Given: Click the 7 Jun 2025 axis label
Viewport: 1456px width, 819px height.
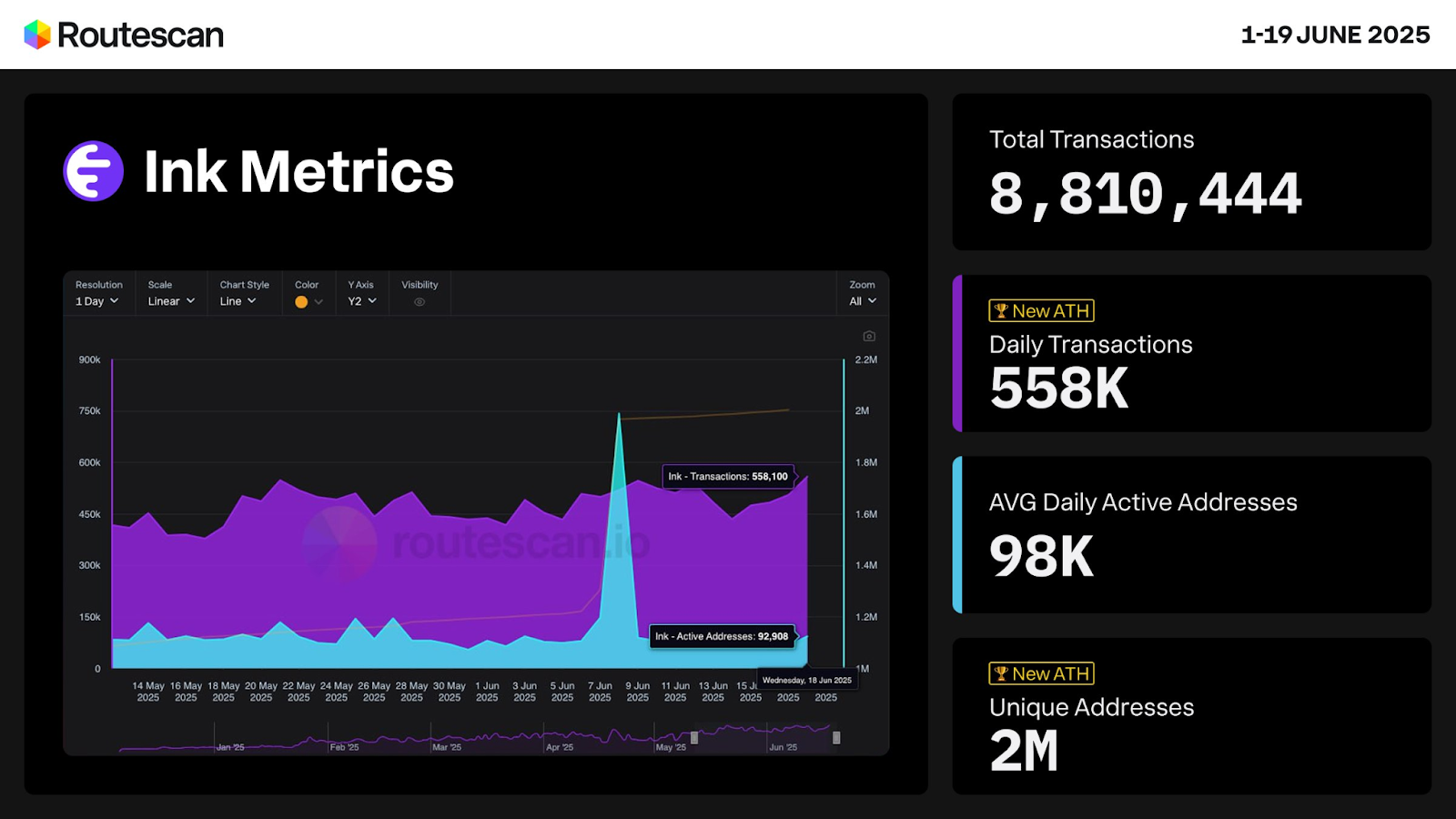Looking at the screenshot, I should (600, 692).
